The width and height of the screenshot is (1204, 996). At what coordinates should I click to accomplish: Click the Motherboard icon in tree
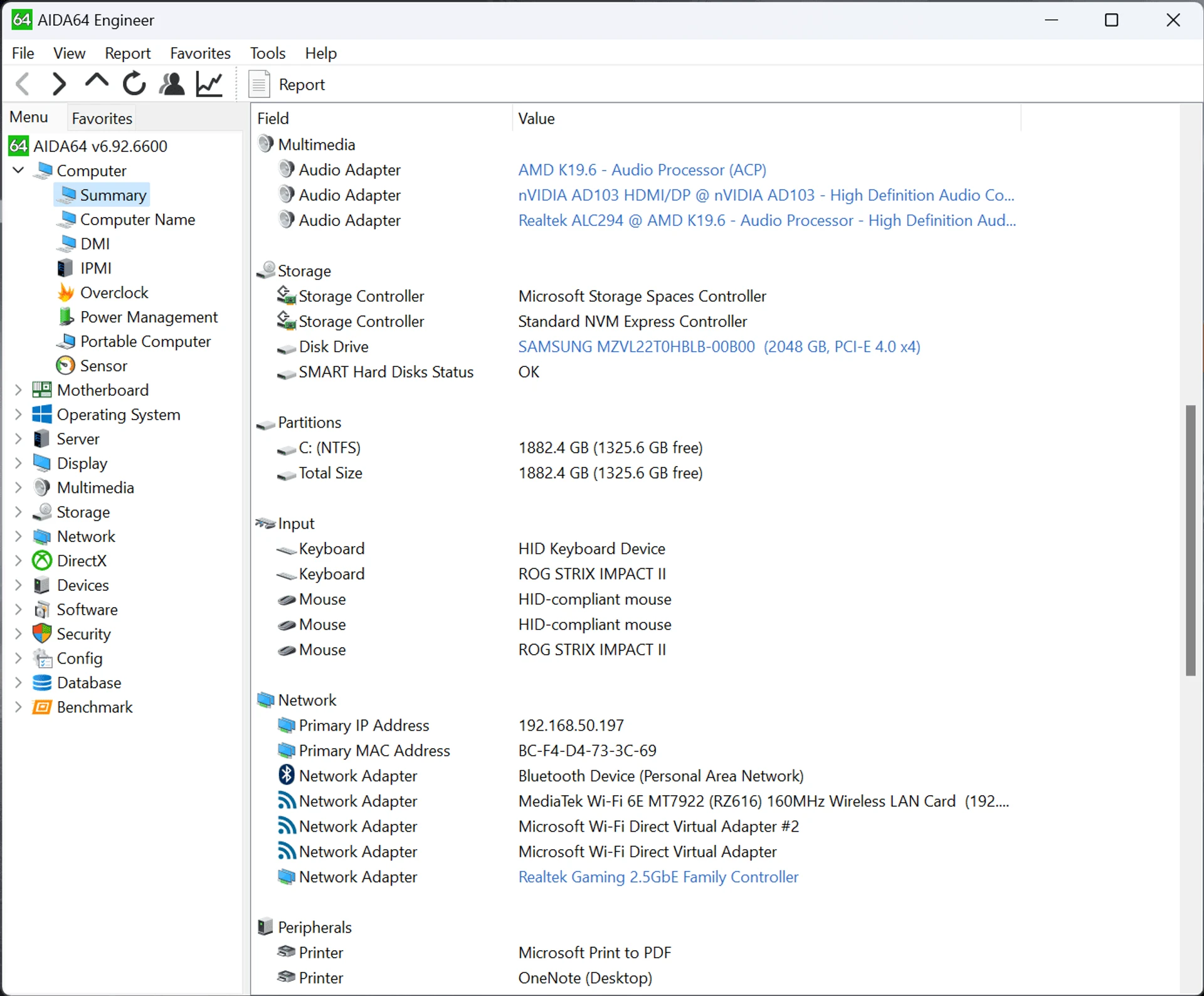[x=42, y=389]
